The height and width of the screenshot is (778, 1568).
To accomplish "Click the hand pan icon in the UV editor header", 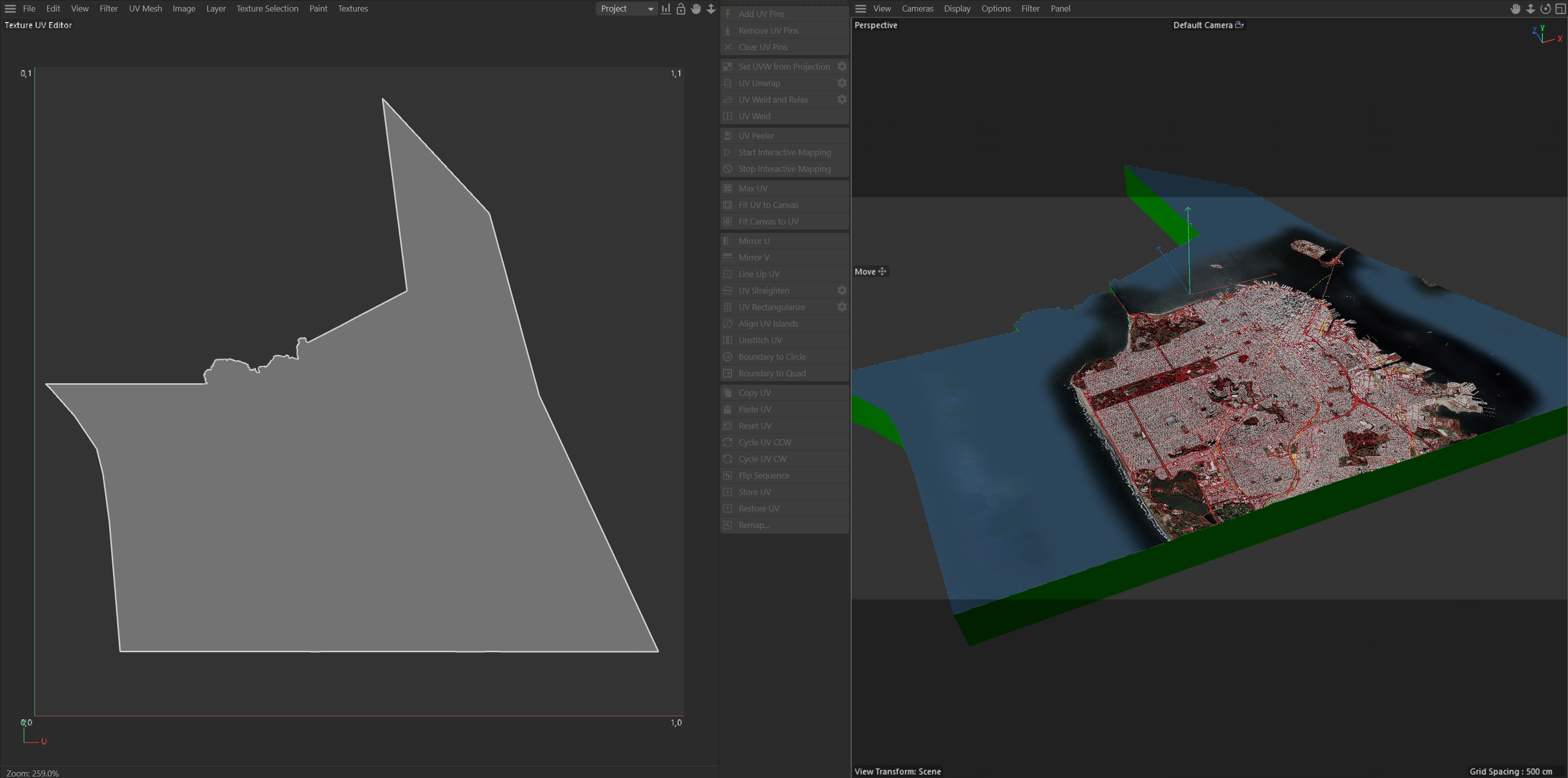I will [x=696, y=9].
